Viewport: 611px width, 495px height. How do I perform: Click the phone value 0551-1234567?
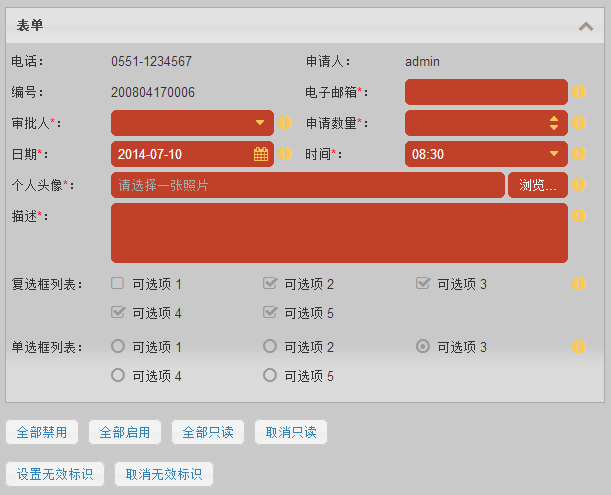click(x=152, y=61)
